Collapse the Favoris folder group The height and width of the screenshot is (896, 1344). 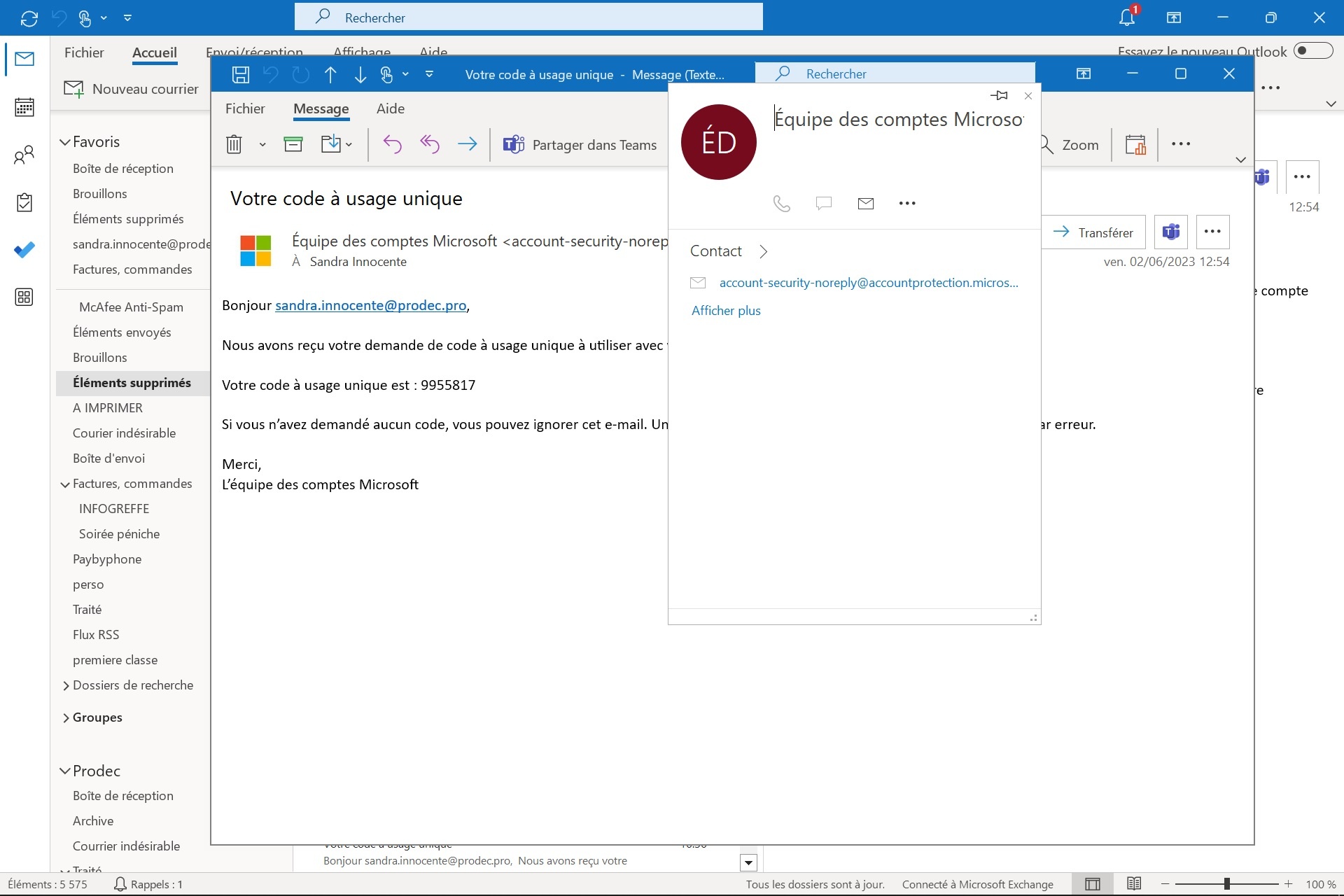pos(64,142)
